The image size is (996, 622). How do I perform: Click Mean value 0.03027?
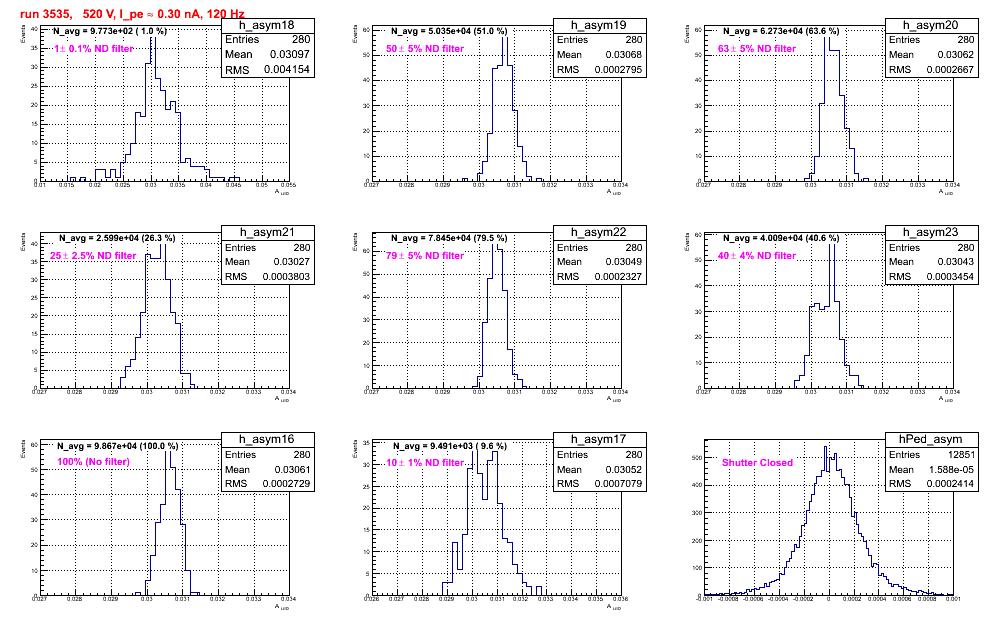[290, 262]
